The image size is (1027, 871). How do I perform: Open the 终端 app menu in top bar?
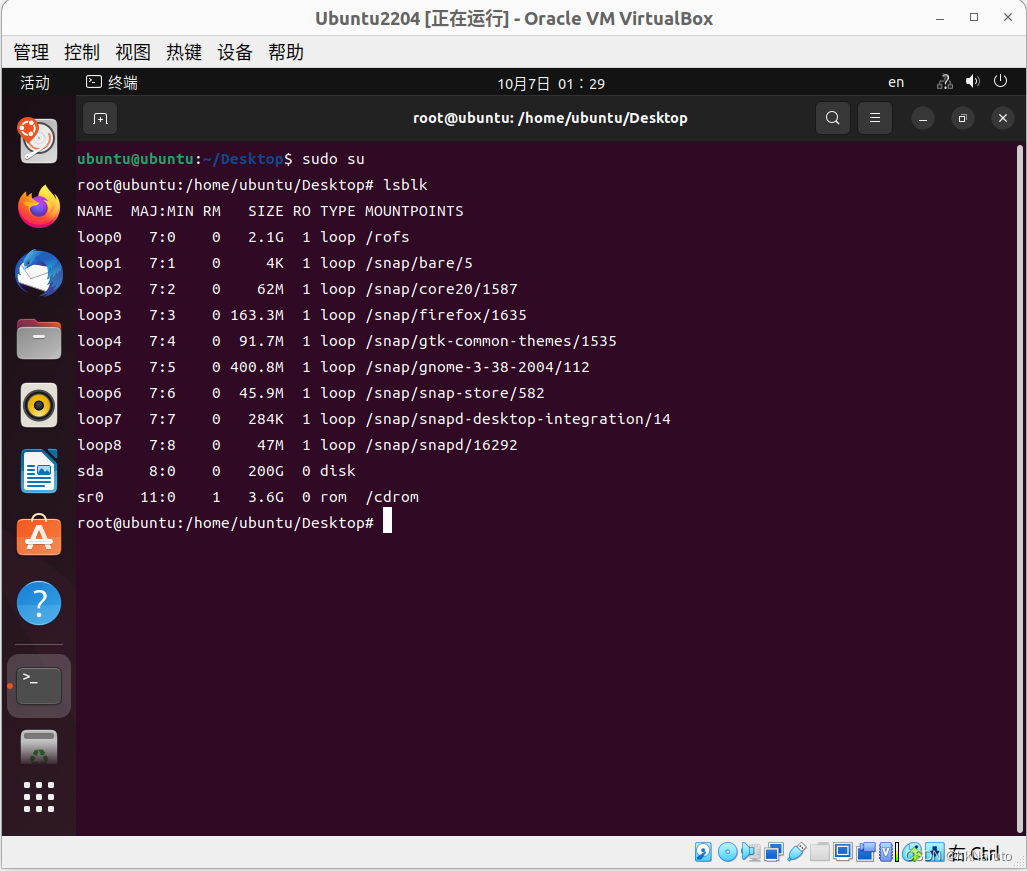click(112, 83)
